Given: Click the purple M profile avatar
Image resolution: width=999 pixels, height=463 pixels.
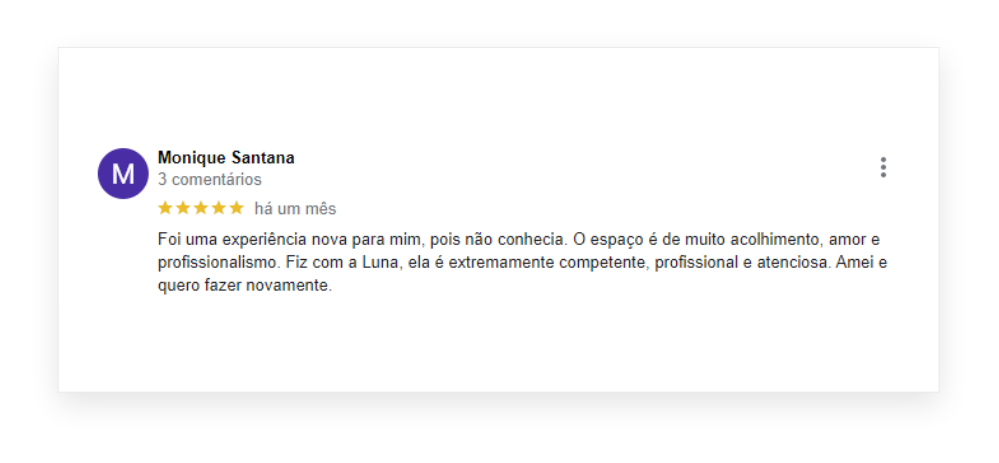Looking at the screenshot, I should point(123,174).
